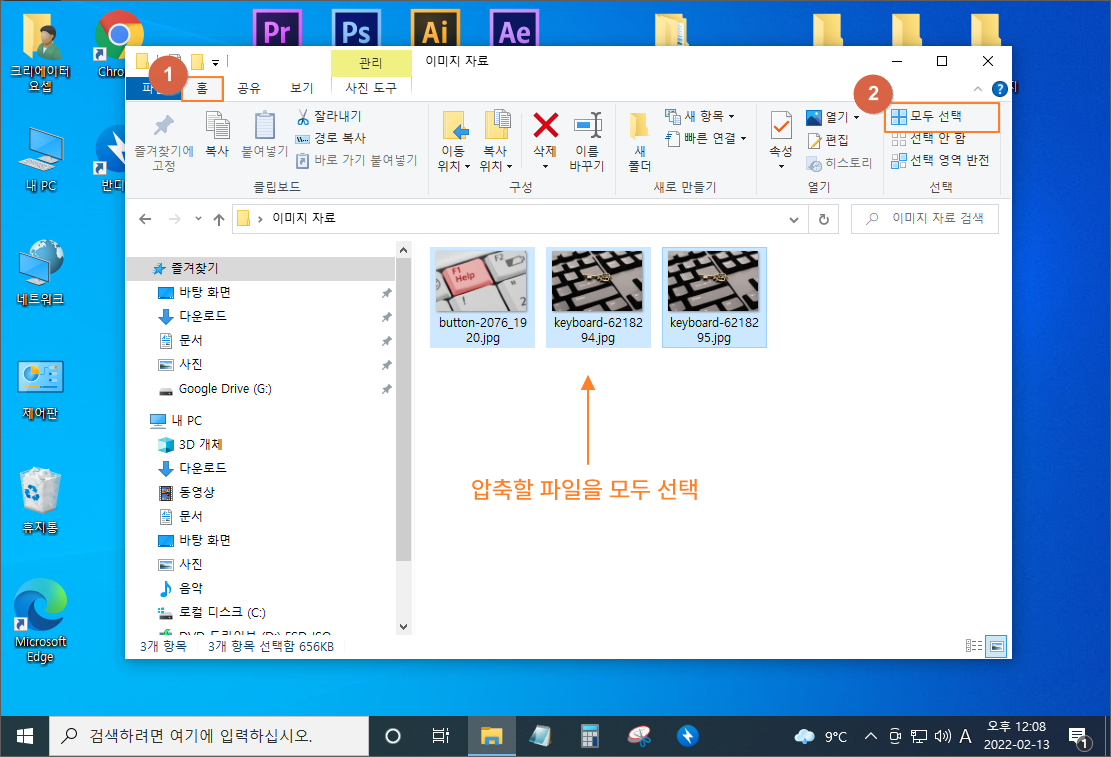Open 복사 위치 copy-to dropdown

click(x=495, y=159)
